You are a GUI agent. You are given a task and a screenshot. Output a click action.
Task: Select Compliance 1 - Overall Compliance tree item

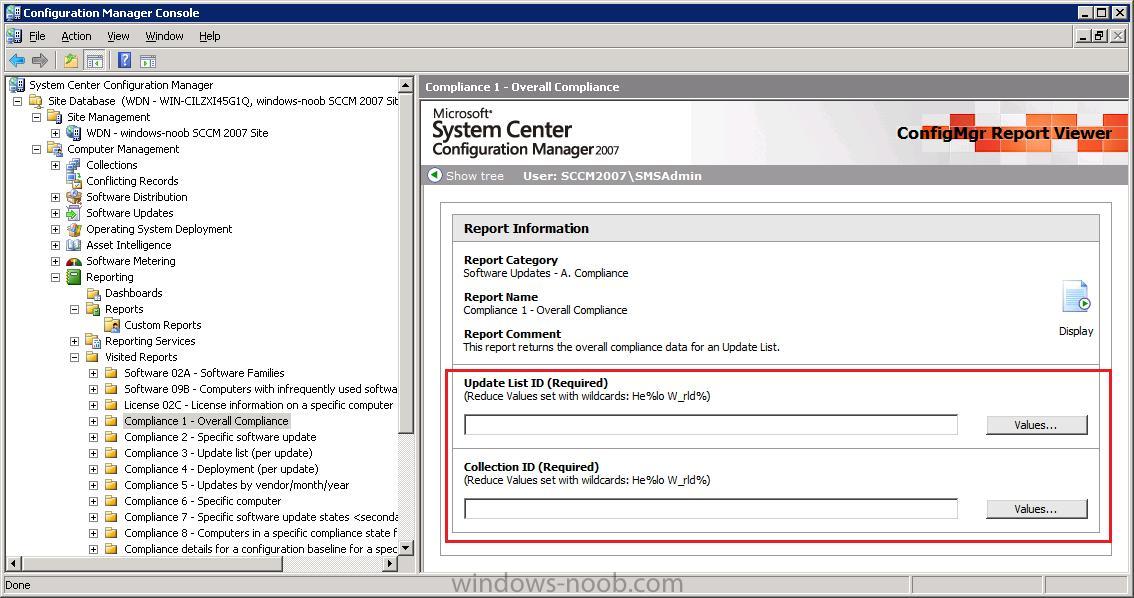tap(206, 421)
